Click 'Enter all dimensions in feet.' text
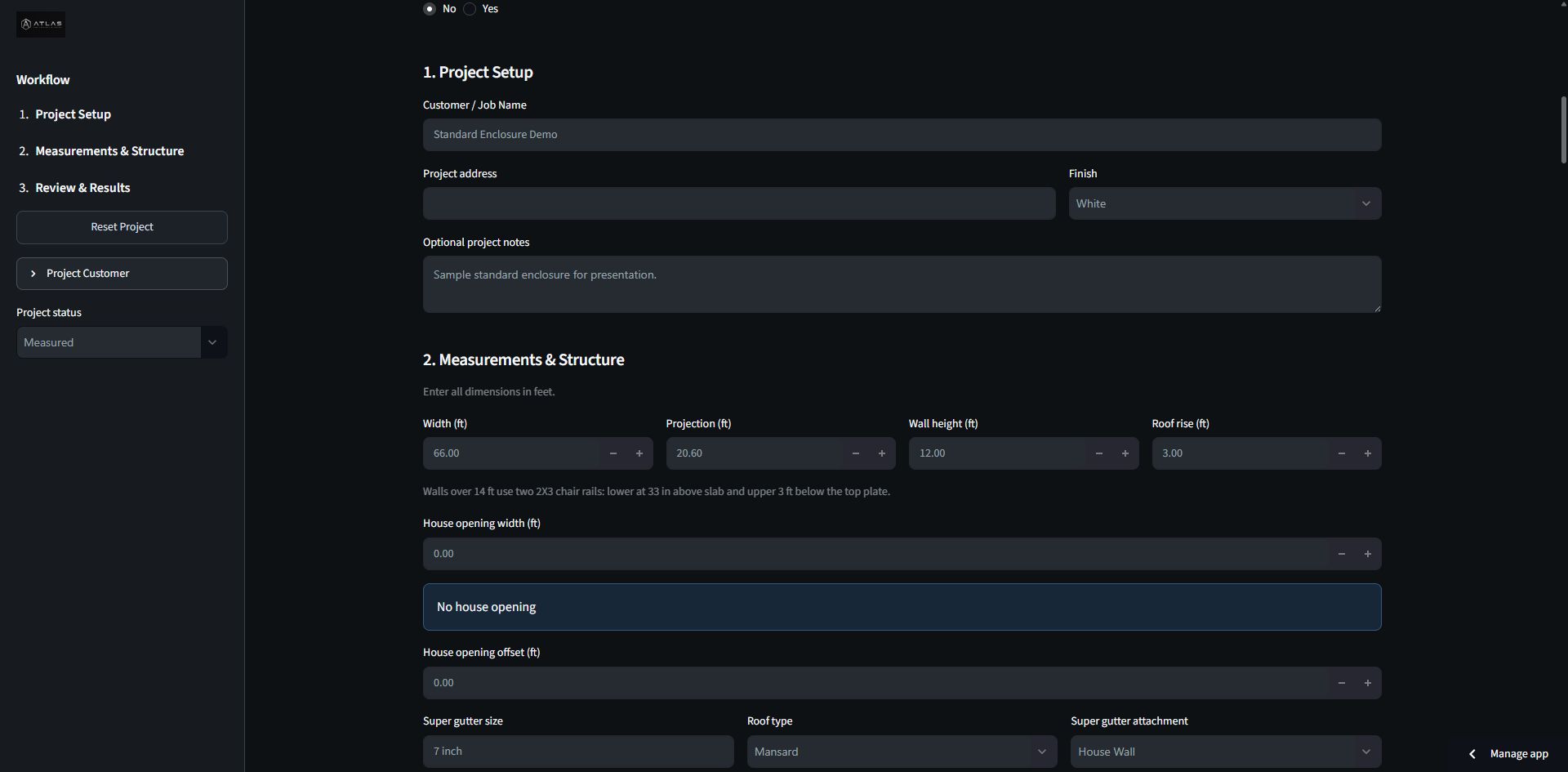Viewport: 1568px width, 772px height. click(x=488, y=392)
